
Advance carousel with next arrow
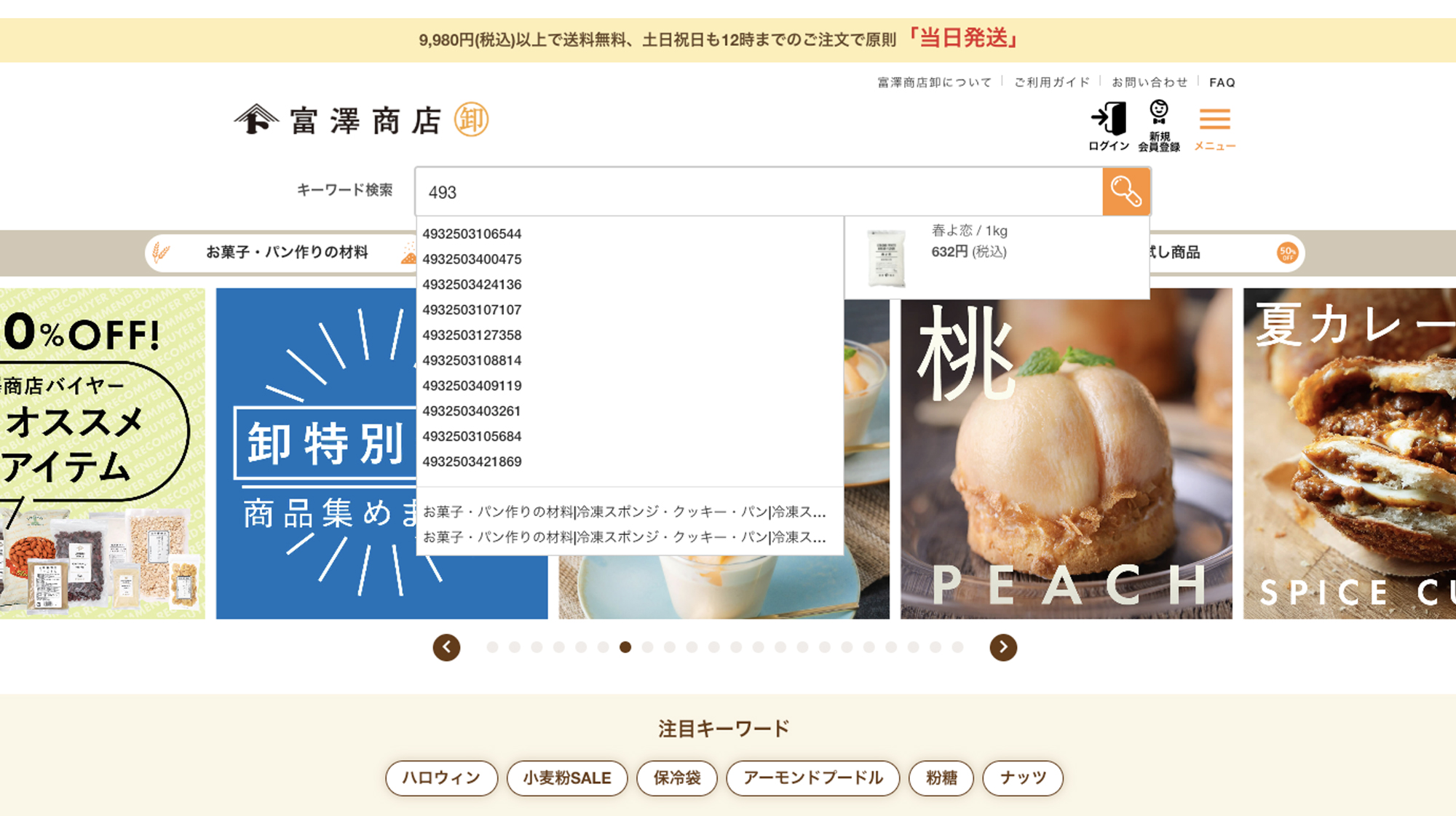[1002, 647]
